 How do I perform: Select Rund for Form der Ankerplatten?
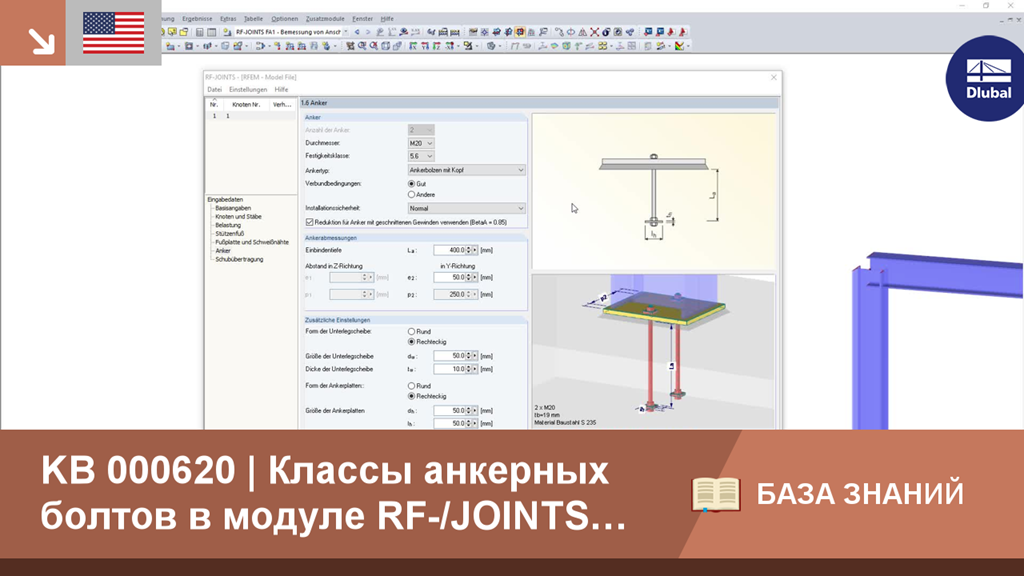click(x=411, y=386)
